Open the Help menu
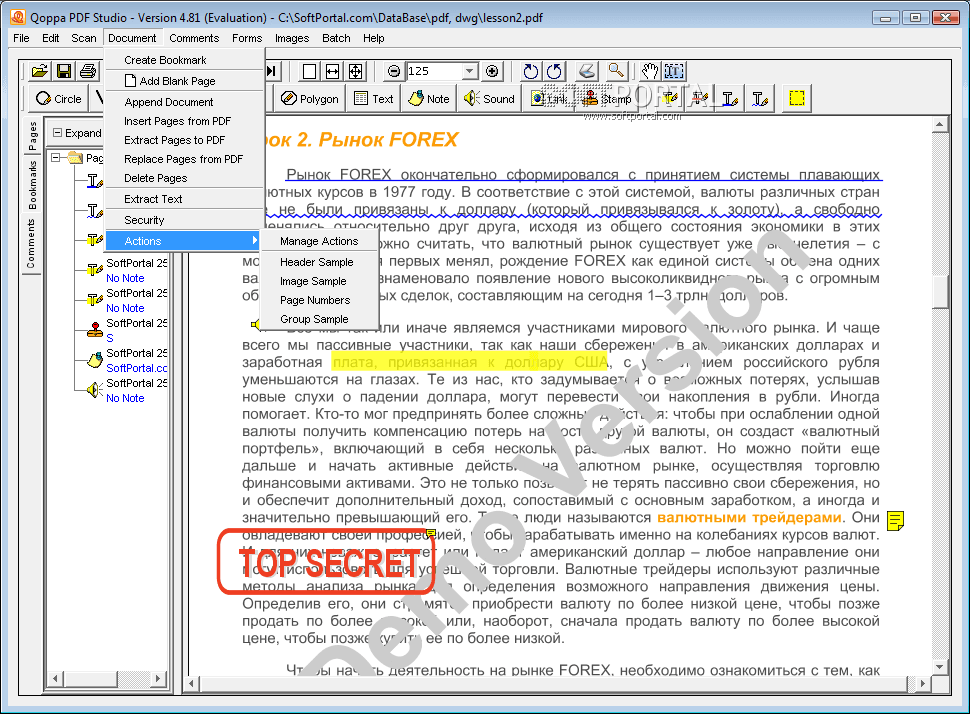Image resolution: width=970 pixels, height=714 pixels. [x=374, y=38]
